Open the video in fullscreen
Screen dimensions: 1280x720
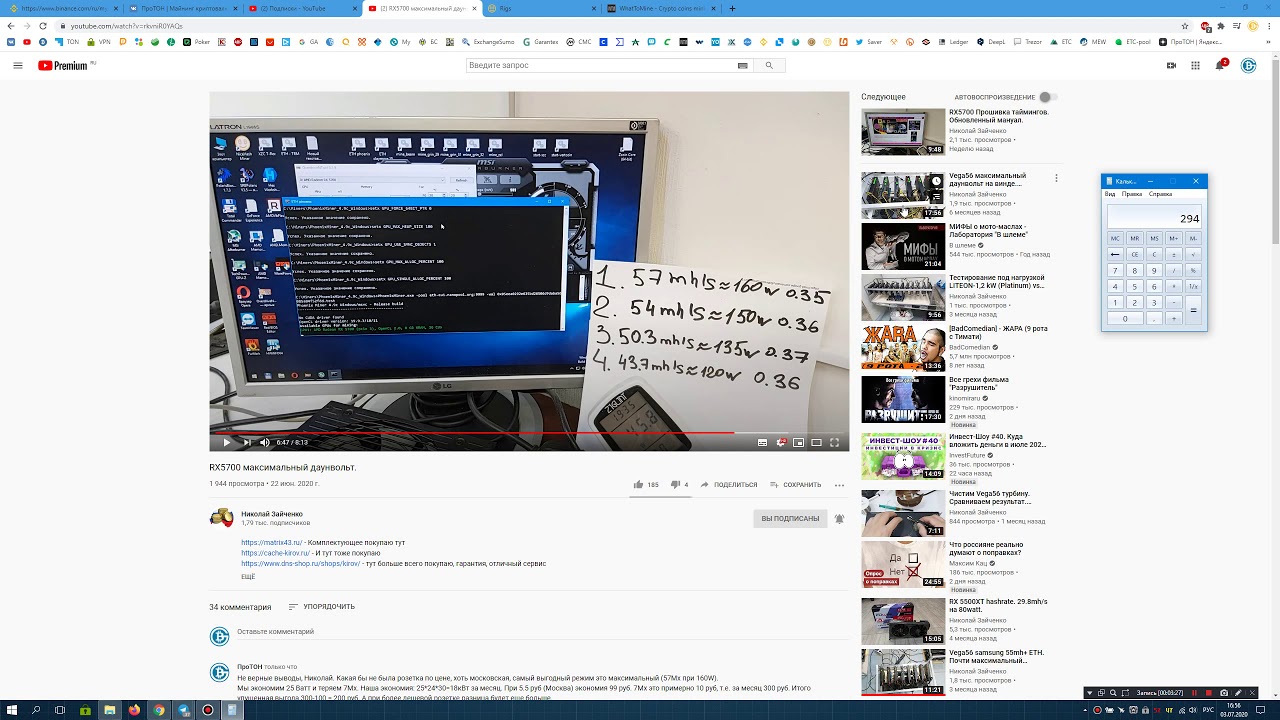point(835,442)
